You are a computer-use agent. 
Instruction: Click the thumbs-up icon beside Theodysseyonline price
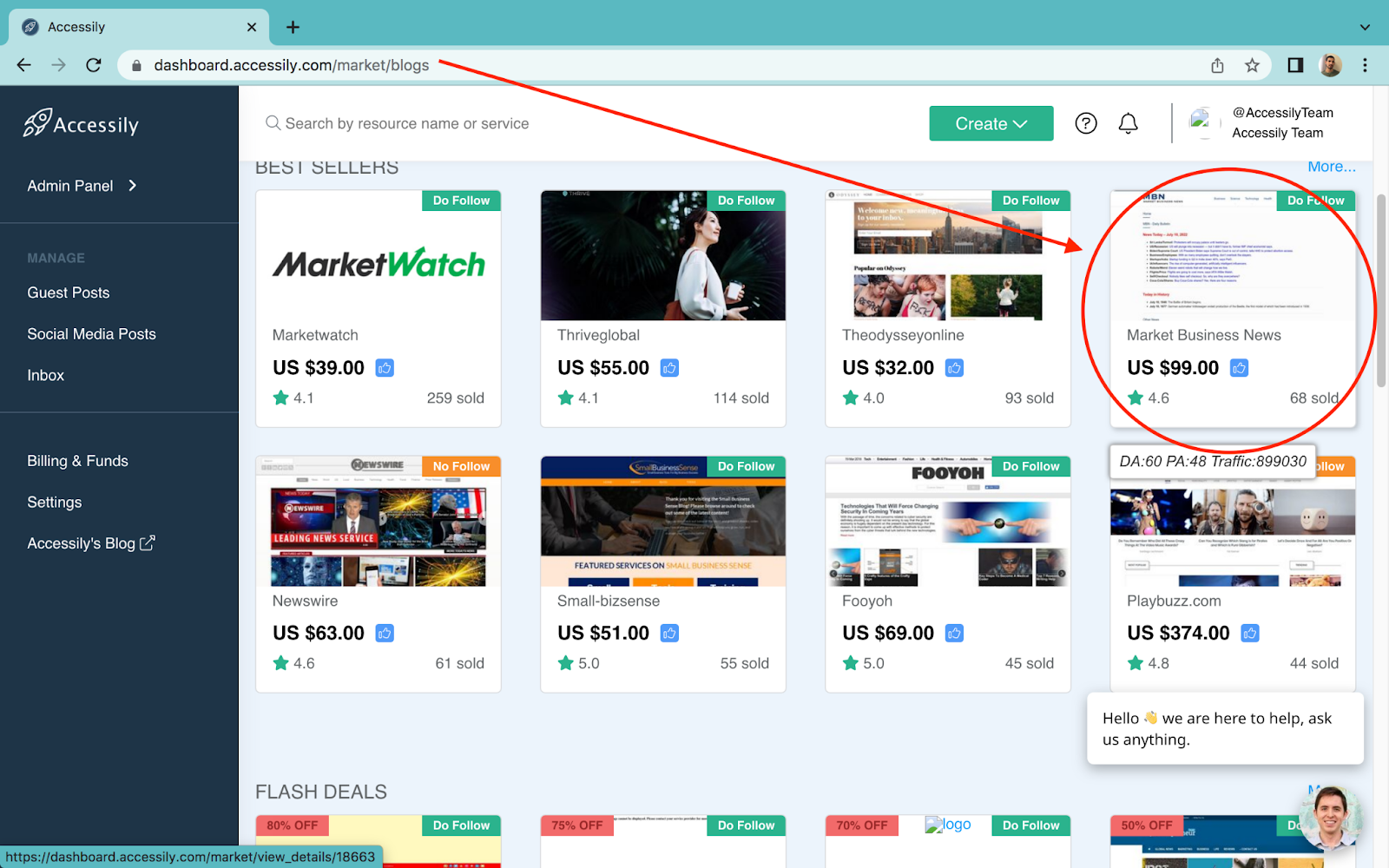point(954,368)
